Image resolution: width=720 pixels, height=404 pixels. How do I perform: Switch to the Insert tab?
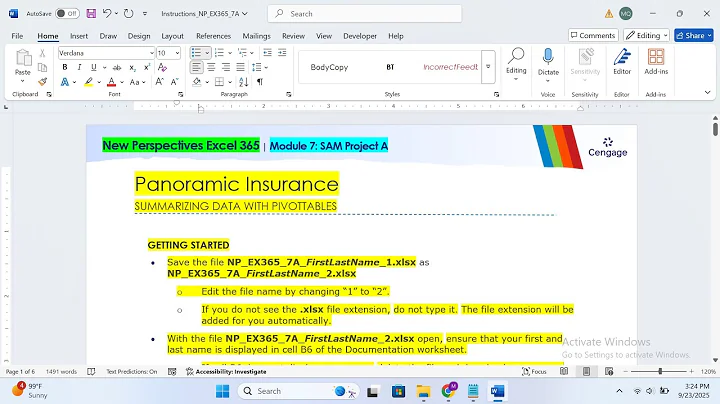[x=79, y=36]
